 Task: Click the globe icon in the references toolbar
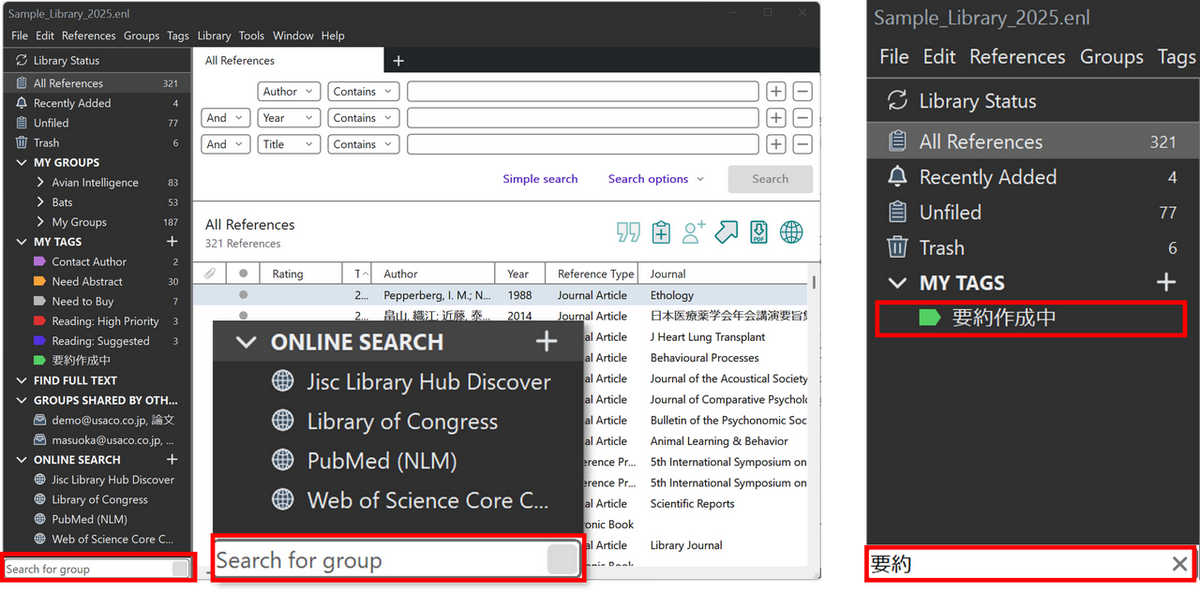pyautogui.click(x=791, y=232)
